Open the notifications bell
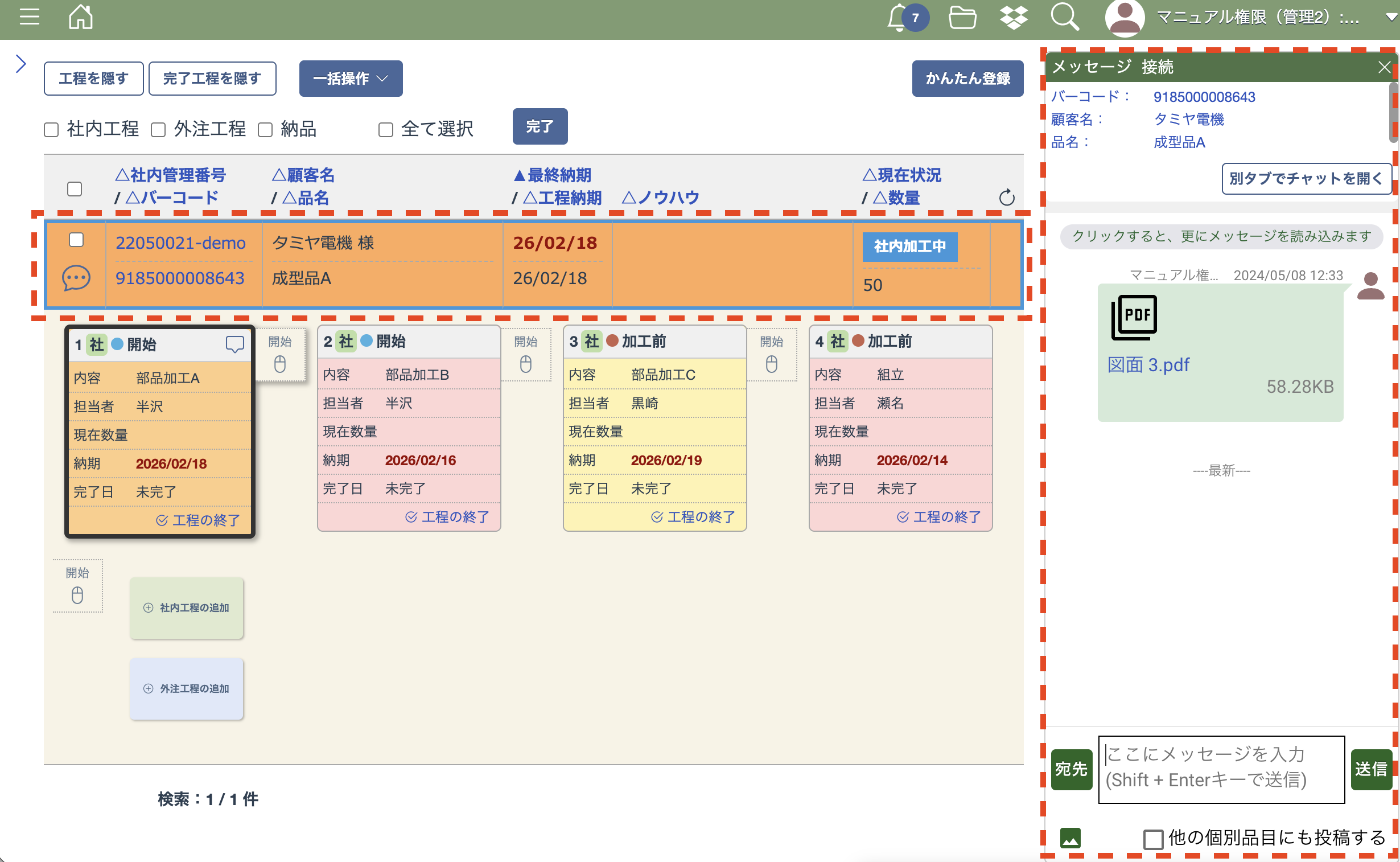This screenshot has height=862, width=1400. (x=898, y=18)
